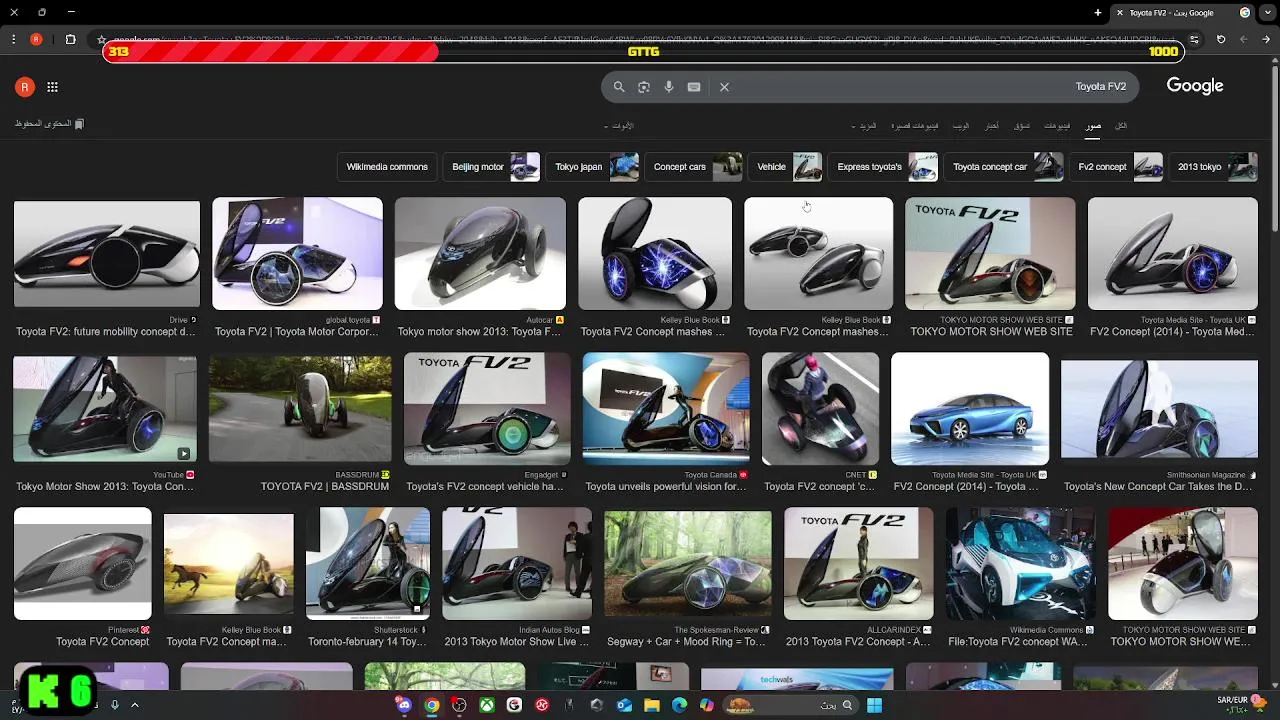Open link 'Toyota's FV2 concept vehicle ha...'
Viewport: 1280px width, 720px height.
pyautogui.click(x=485, y=487)
